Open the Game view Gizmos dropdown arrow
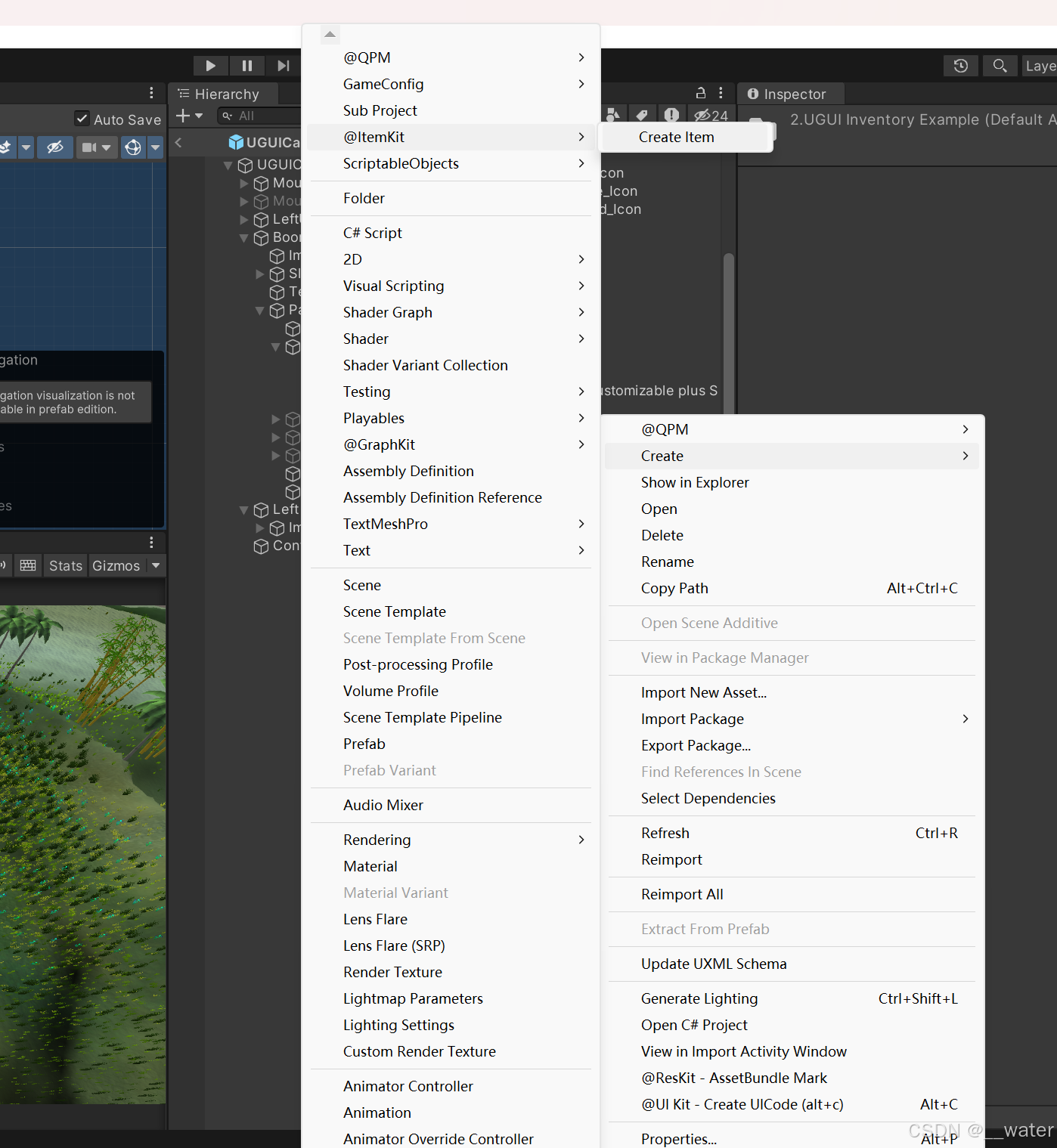This screenshot has height=1148, width=1057. pos(156,565)
